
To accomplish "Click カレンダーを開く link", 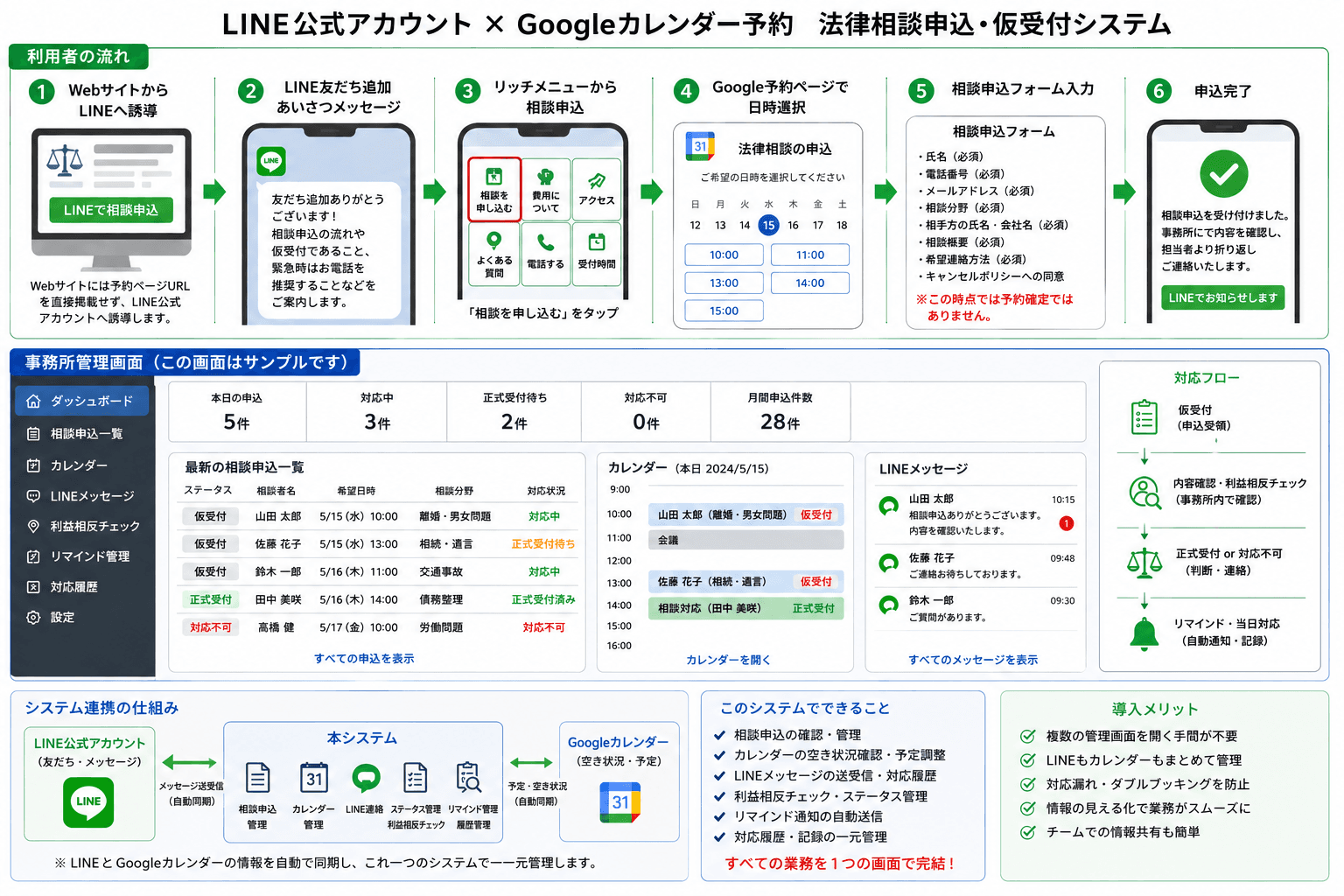I will click(728, 660).
